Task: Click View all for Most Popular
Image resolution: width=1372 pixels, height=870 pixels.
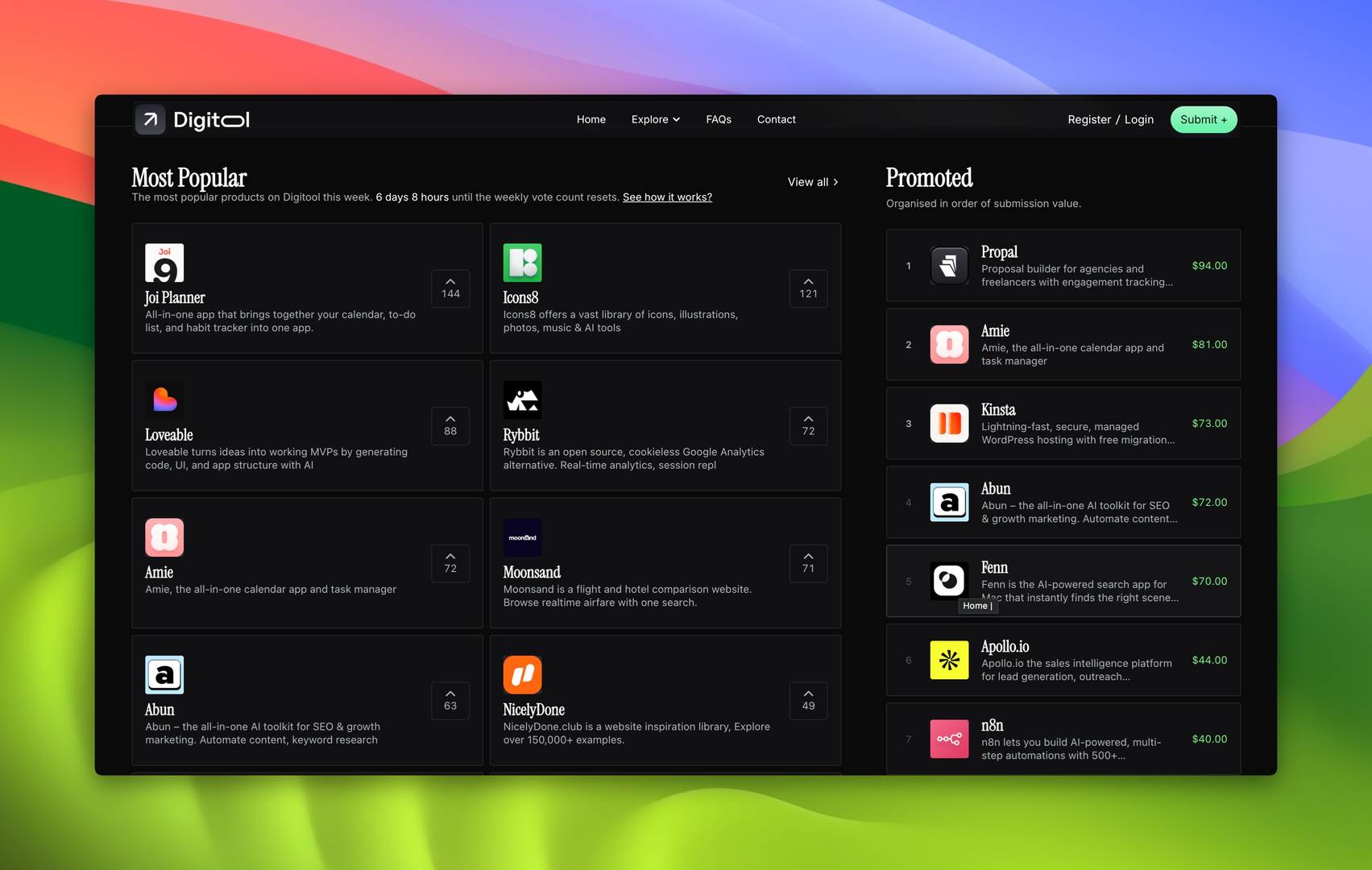Action: point(813,182)
